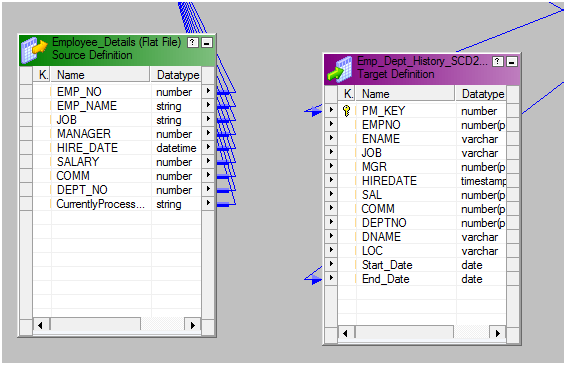Select the Start_Date port name

coord(387,265)
